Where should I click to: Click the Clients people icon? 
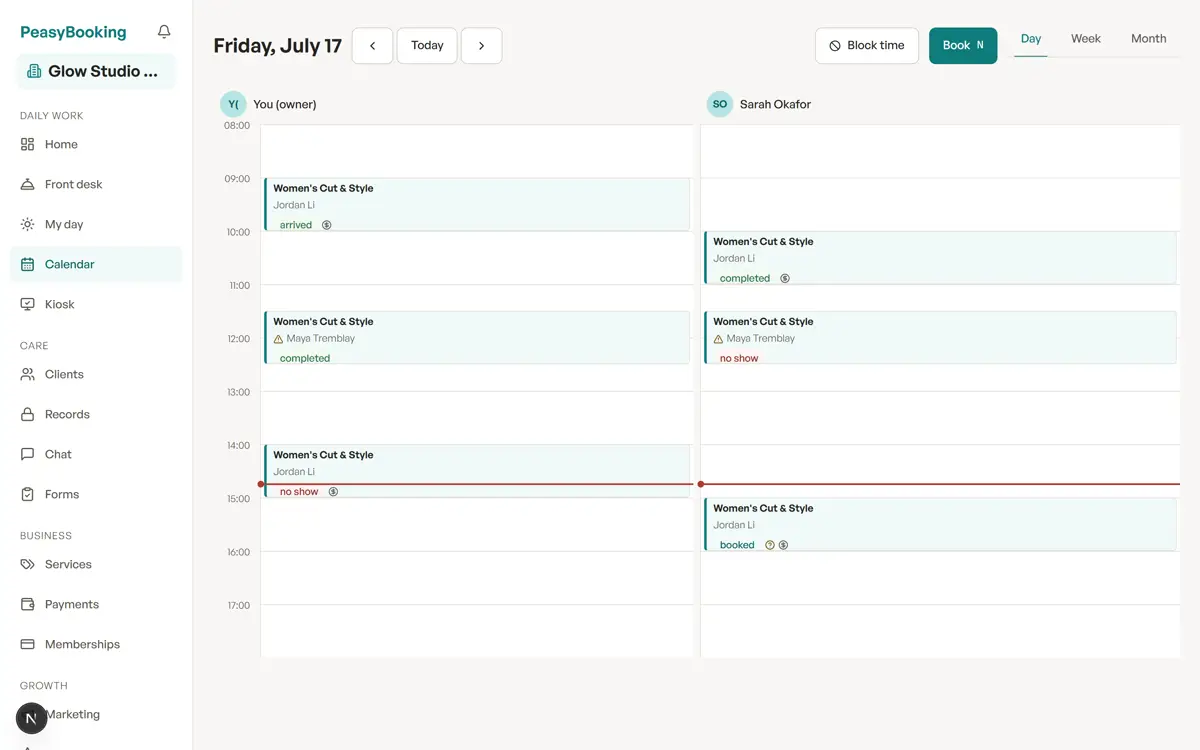tap(28, 374)
